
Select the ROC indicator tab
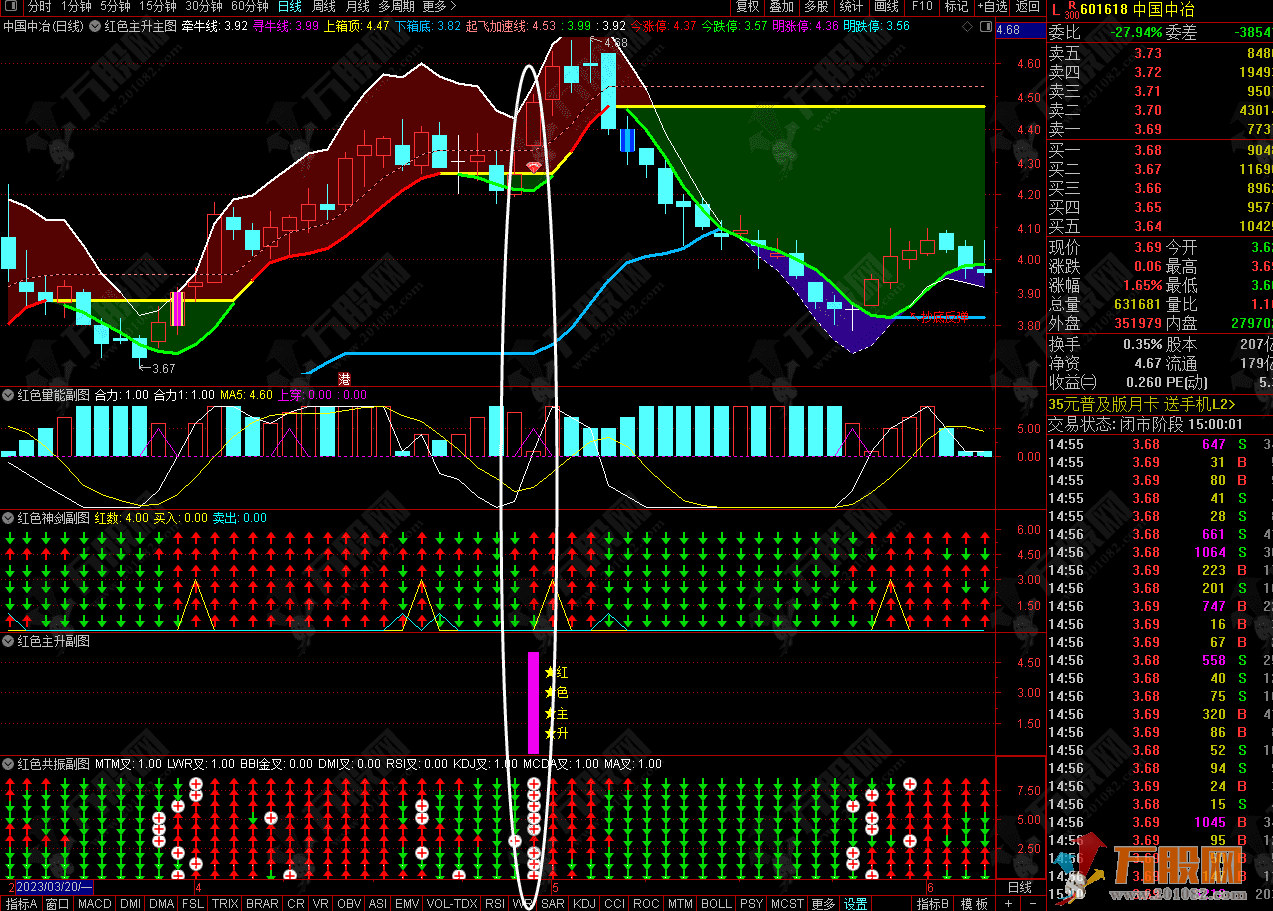[646, 903]
